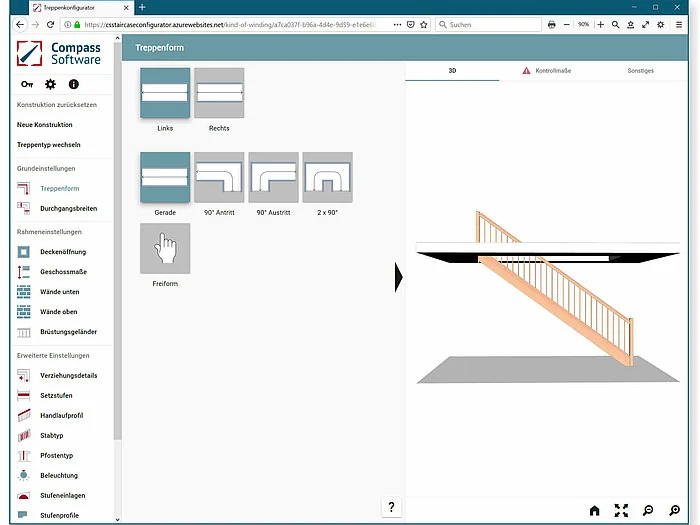Screen dimensions: 700x525
Task: Switch to the Sonstiges tab
Action: click(x=640, y=71)
